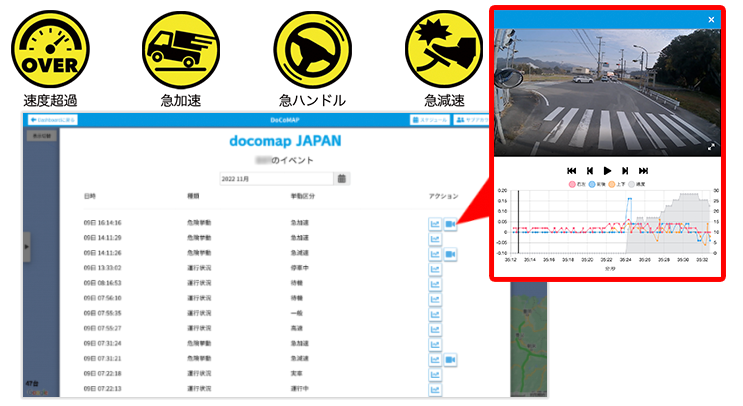Go back to Dashboard
Screen dimensions: 743x406
point(53,120)
